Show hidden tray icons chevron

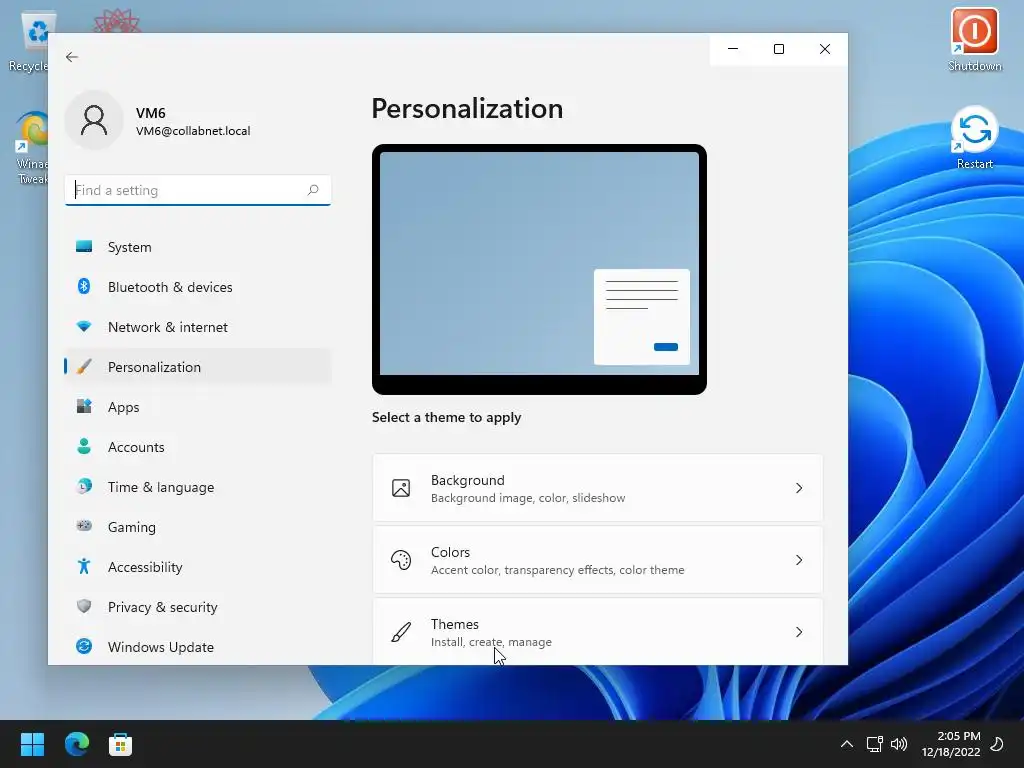click(x=847, y=744)
